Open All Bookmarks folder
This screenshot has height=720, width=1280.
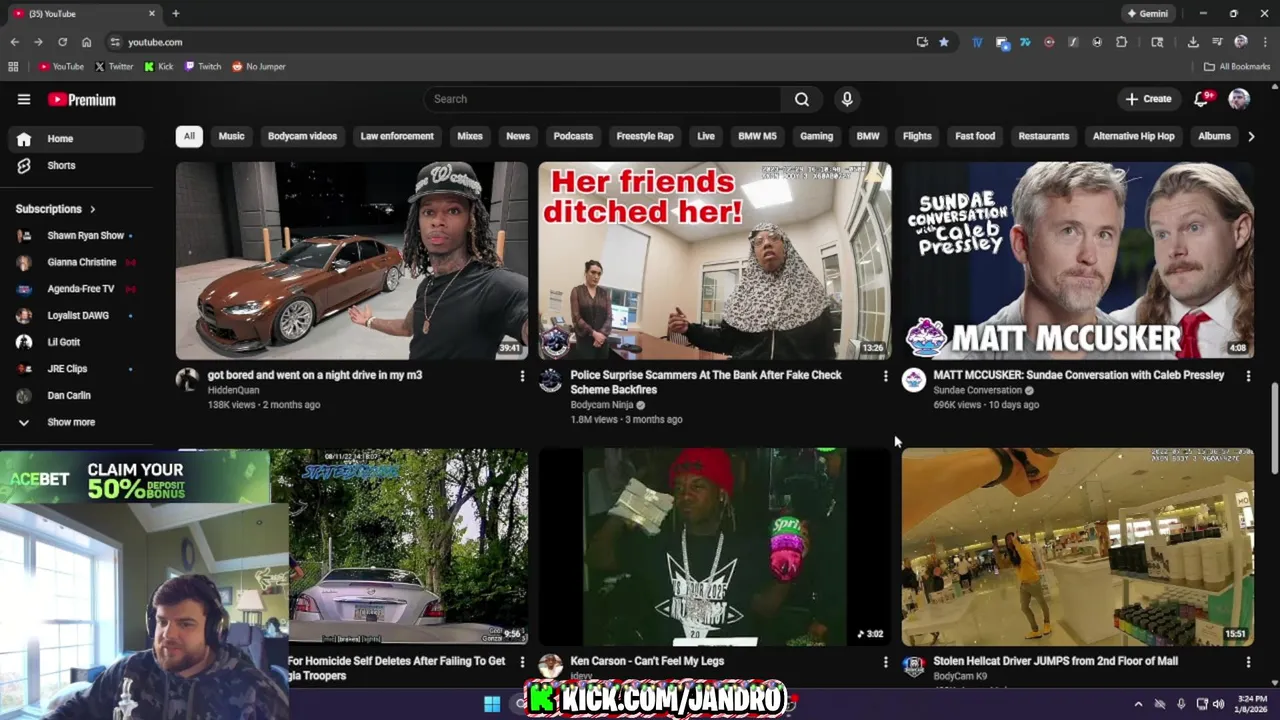click(x=1237, y=67)
